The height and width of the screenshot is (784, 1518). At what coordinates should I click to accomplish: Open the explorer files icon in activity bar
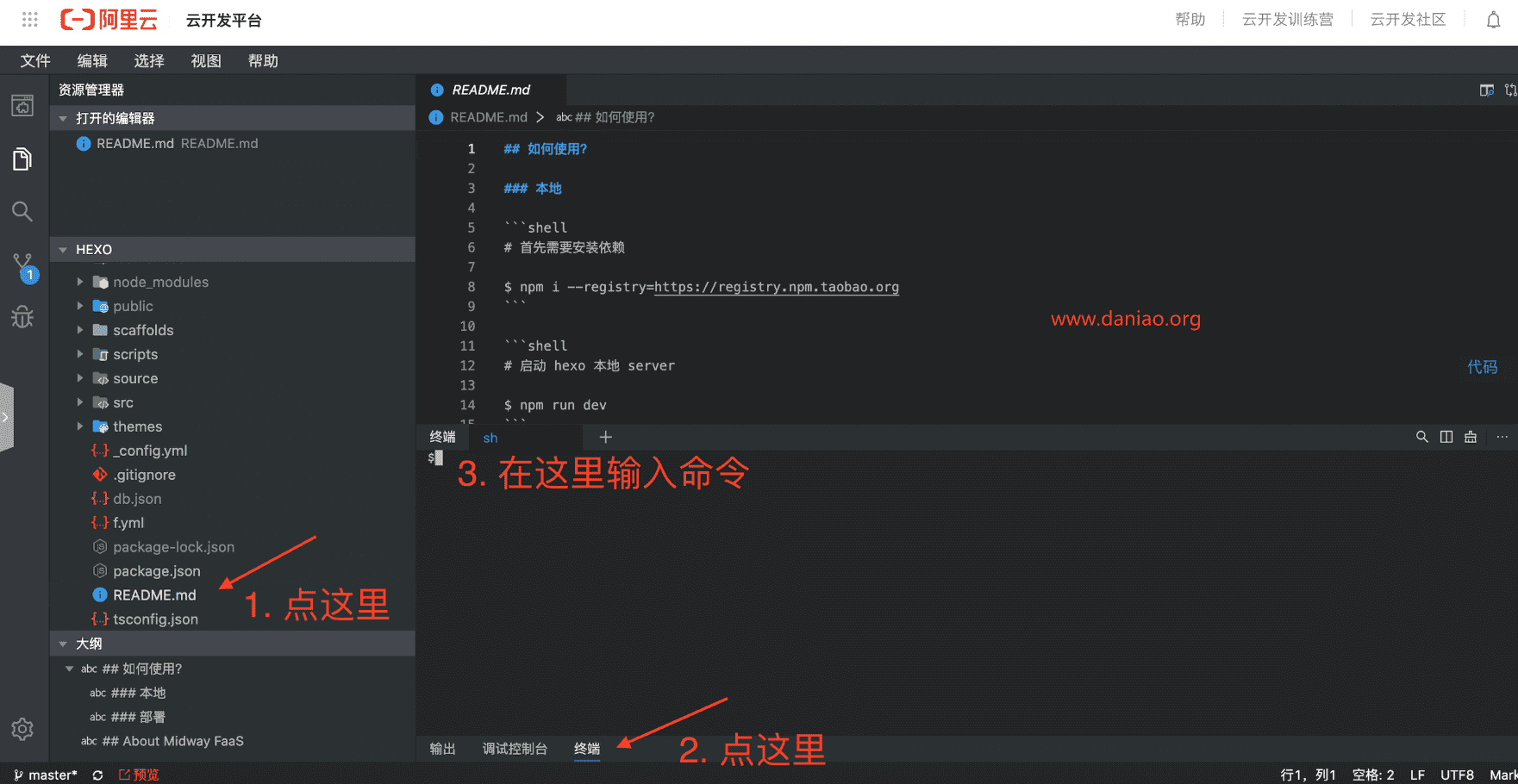click(22, 159)
